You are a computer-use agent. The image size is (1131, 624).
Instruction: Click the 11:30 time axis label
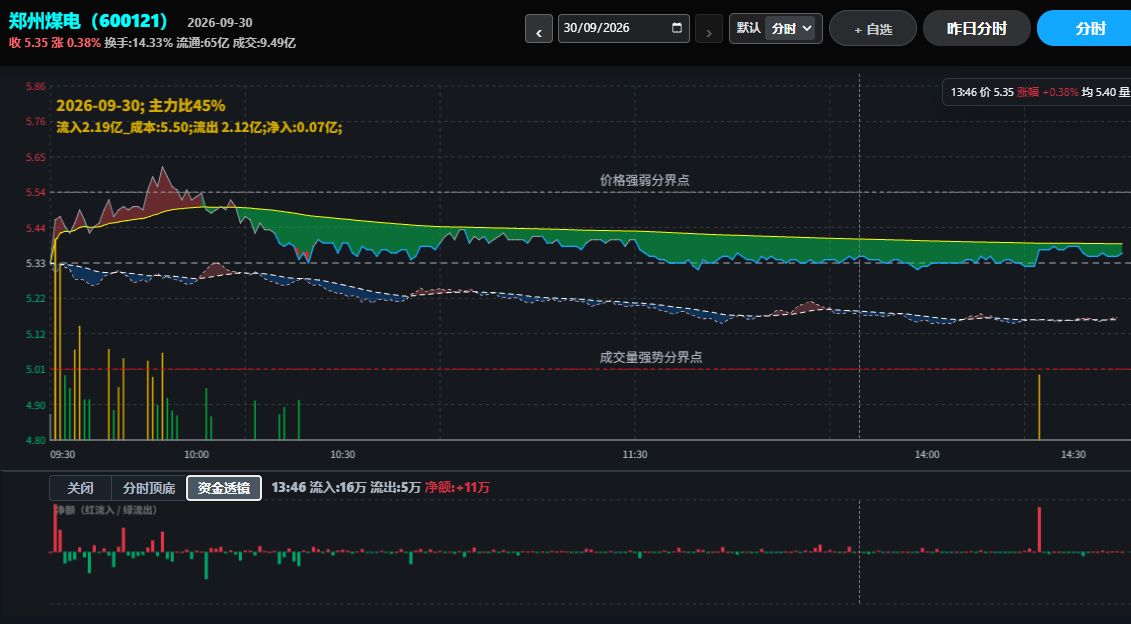tap(635, 454)
